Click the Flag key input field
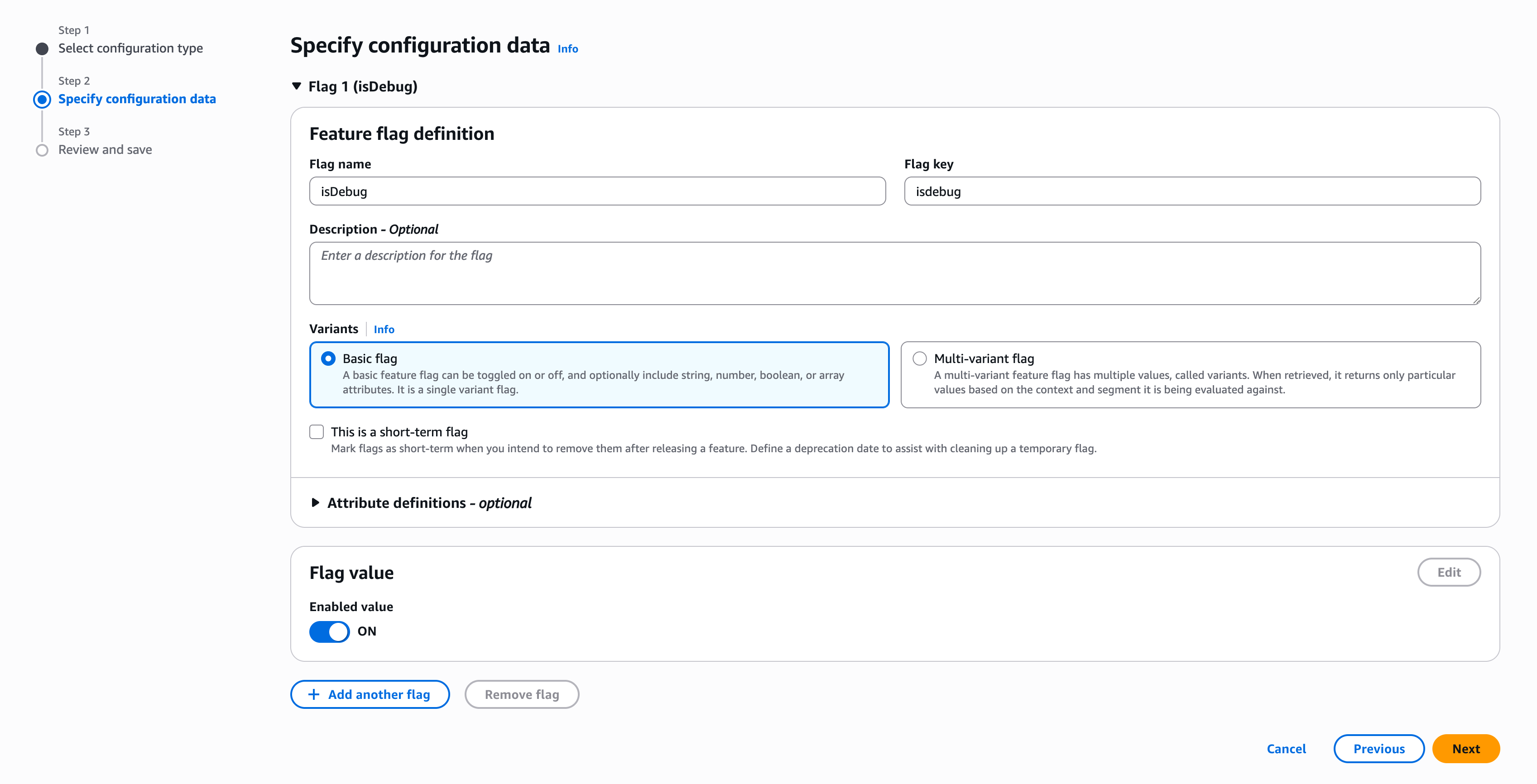The width and height of the screenshot is (1537, 784). (1191, 191)
